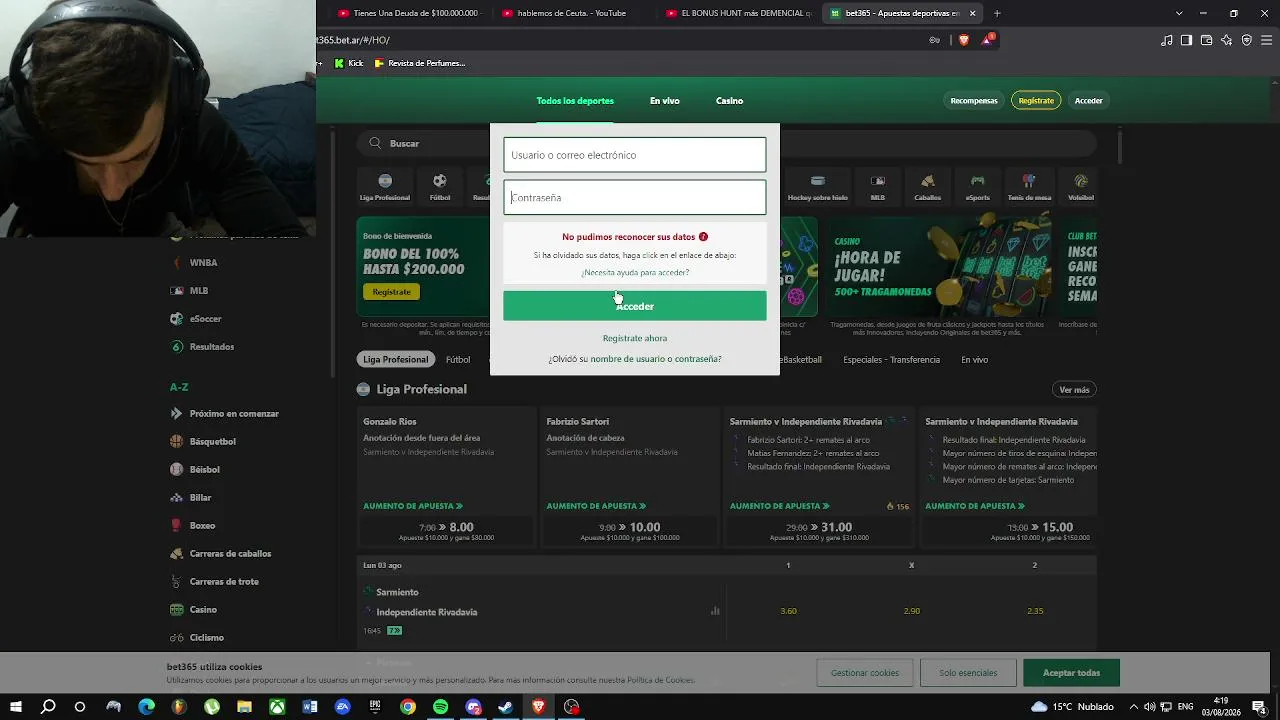Select the Fútbol soccer ball sport icon
Image resolution: width=1280 pixels, height=720 pixels.
(440, 181)
